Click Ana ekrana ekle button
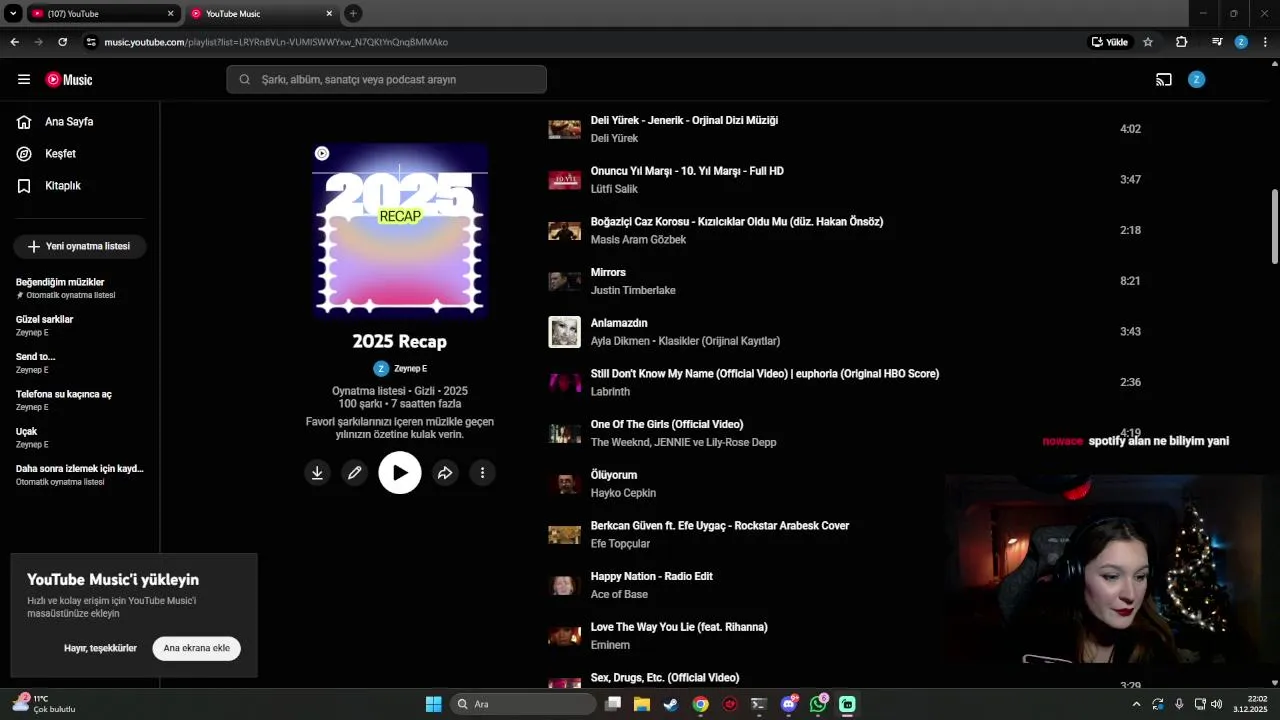Image resolution: width=1280 pixels, height=720 pixels. [197, 648]
